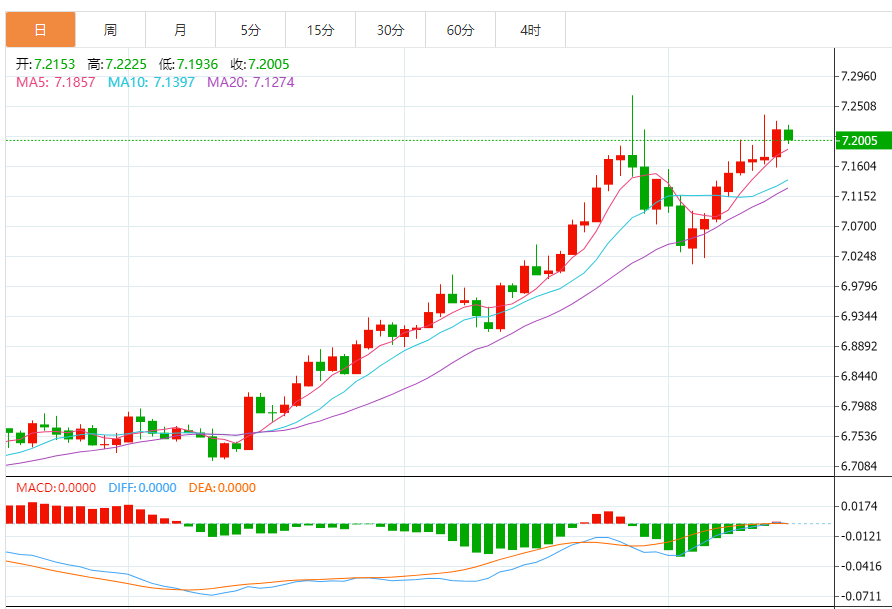
Task: Switch to the 周 weekly tab
Action: tap(110, 30)
